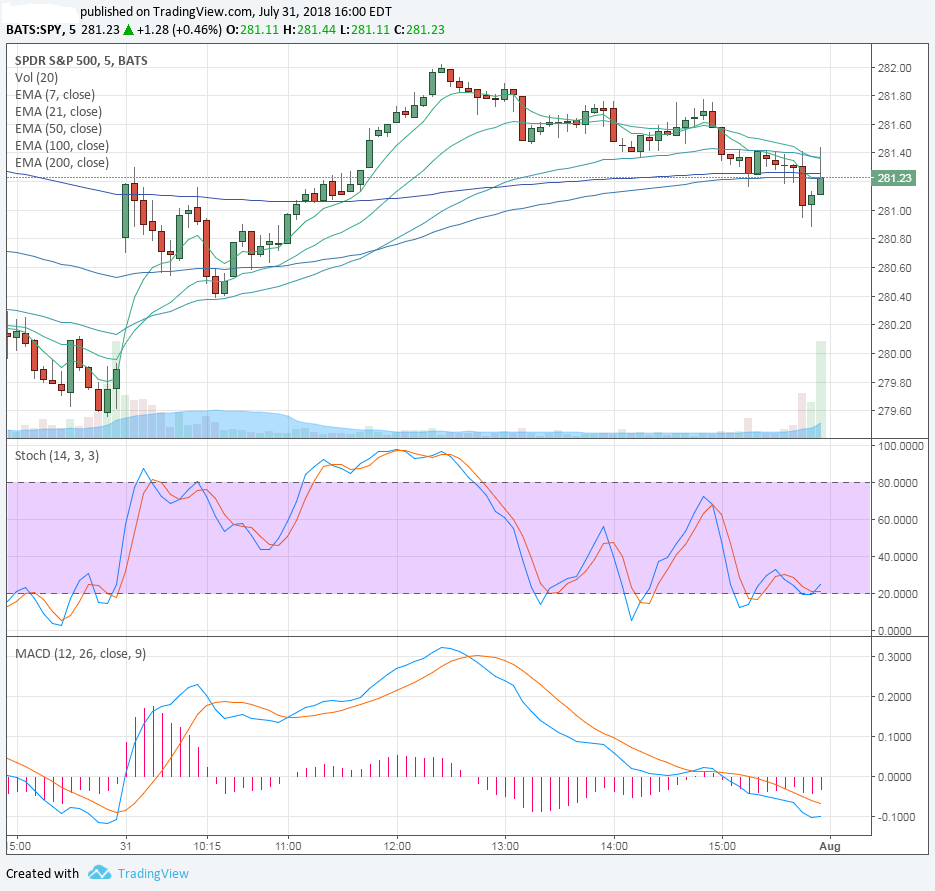The width and height of the screenshot is (935, 891).
Task: Click the green up-triangle change indicator
Action: coord(128,30)
